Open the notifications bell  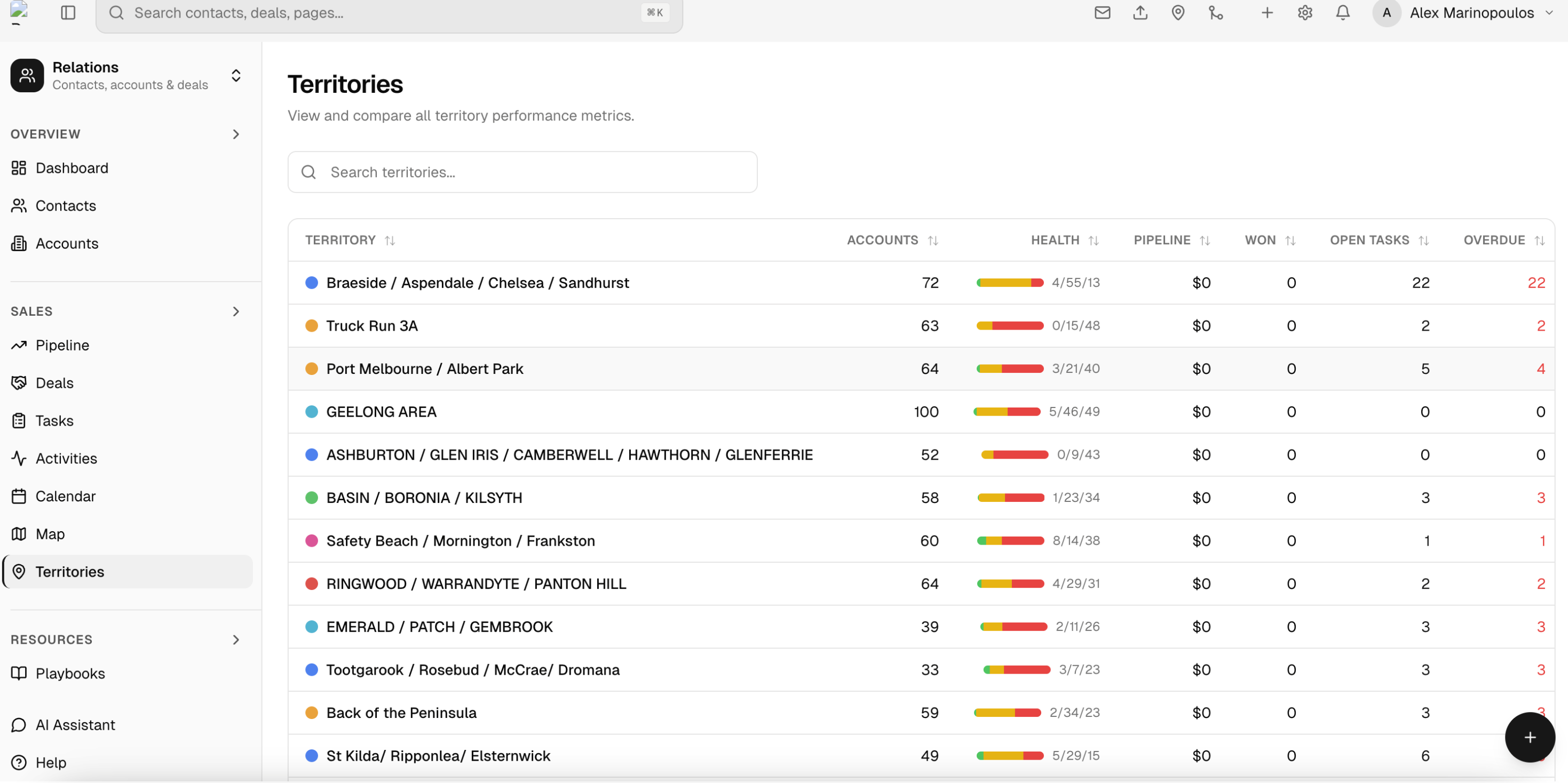[1342, 13]
